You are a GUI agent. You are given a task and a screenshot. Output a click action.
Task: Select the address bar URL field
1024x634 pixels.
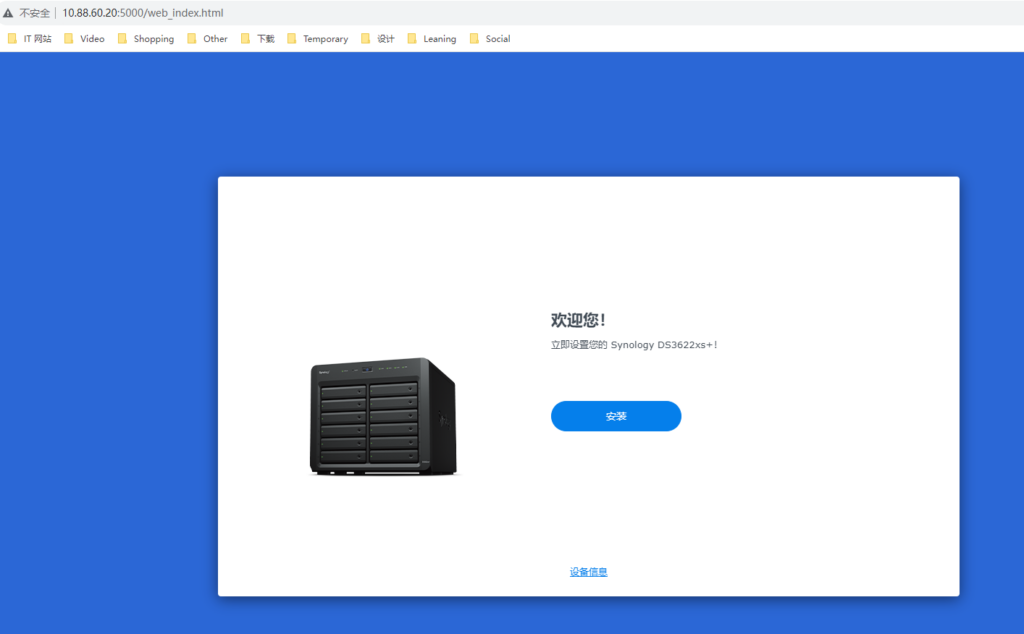point(143,13)
